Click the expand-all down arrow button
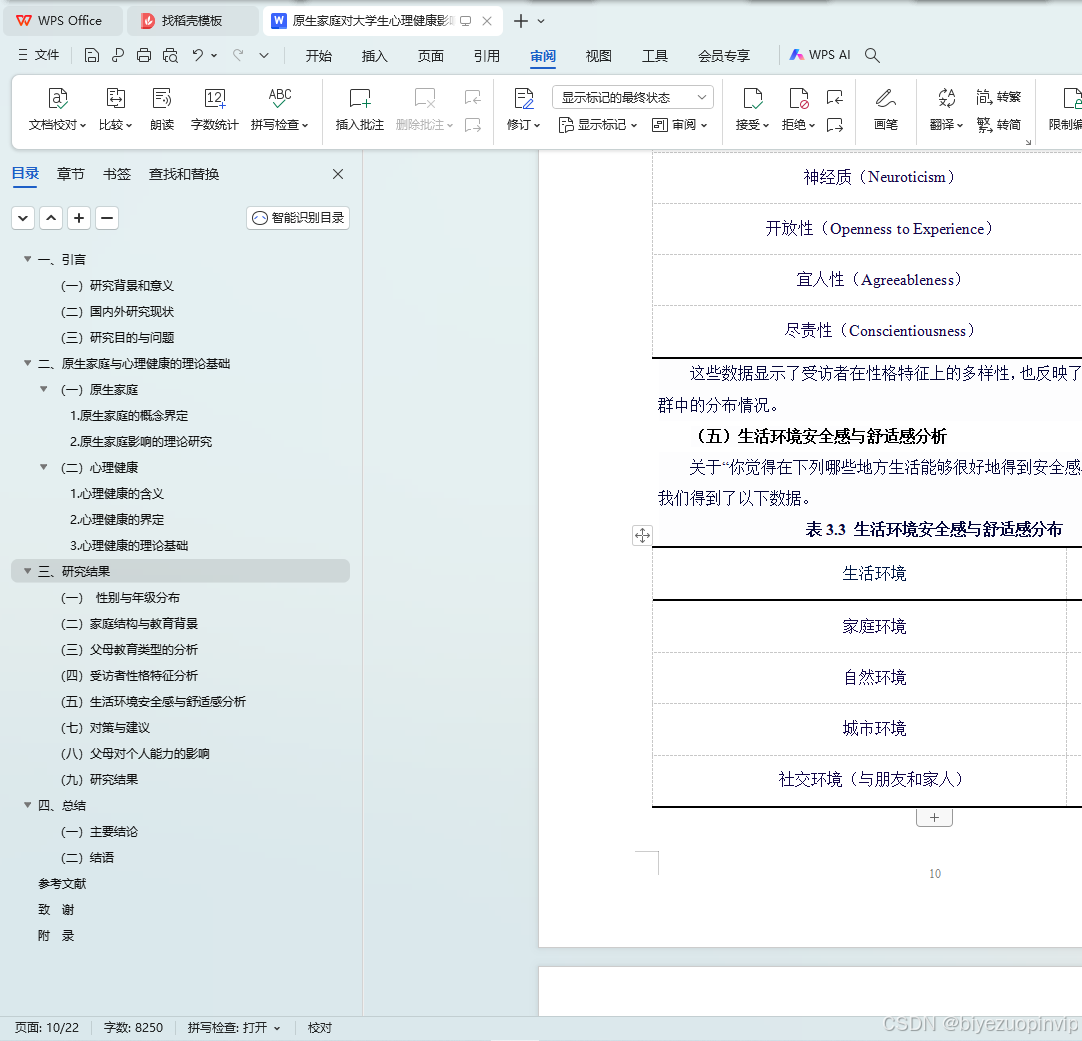The image size is (1082, 1041). (23, 218)
